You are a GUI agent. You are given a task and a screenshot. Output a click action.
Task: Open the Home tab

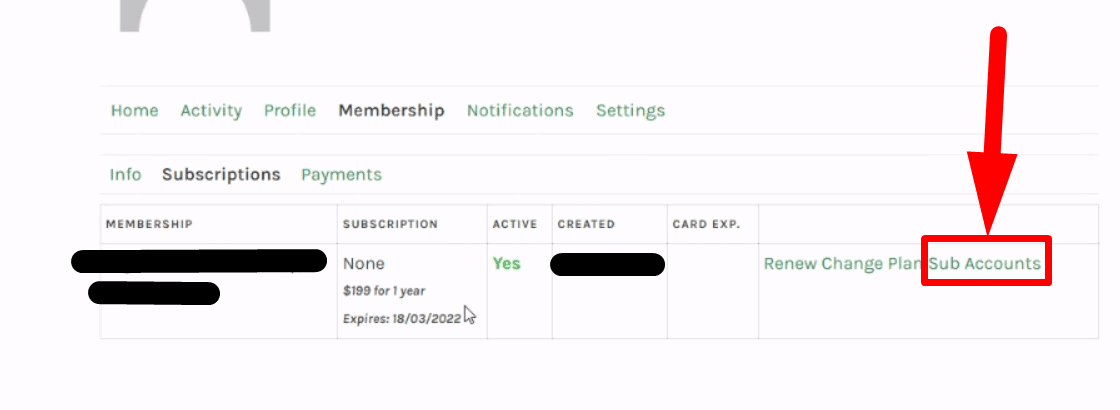[134, 111]
